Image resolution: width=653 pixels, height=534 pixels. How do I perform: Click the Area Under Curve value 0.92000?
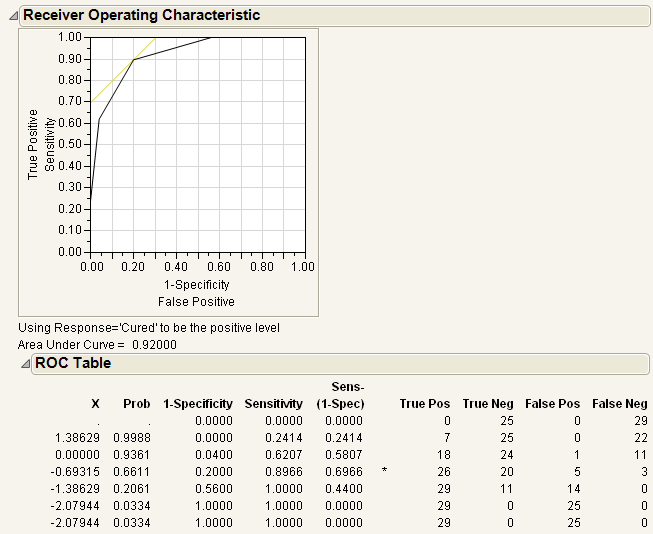[154, 345]
